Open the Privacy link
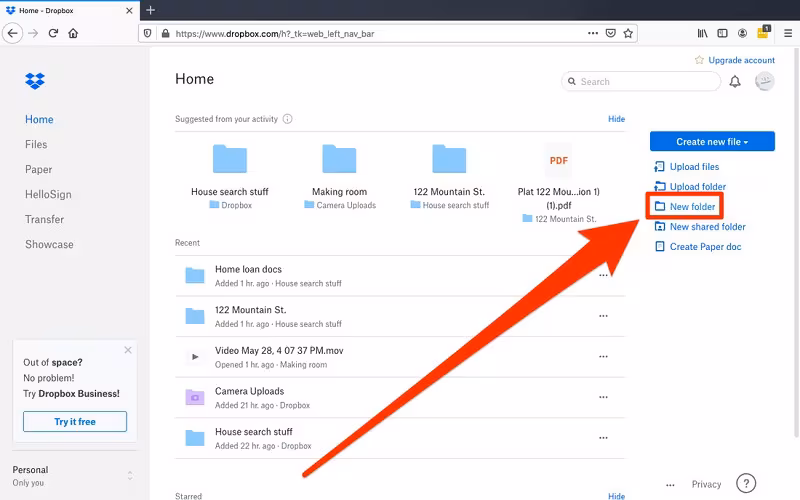Image resolution: width=800 pixels, height=500 pixels. pos(706,484)
